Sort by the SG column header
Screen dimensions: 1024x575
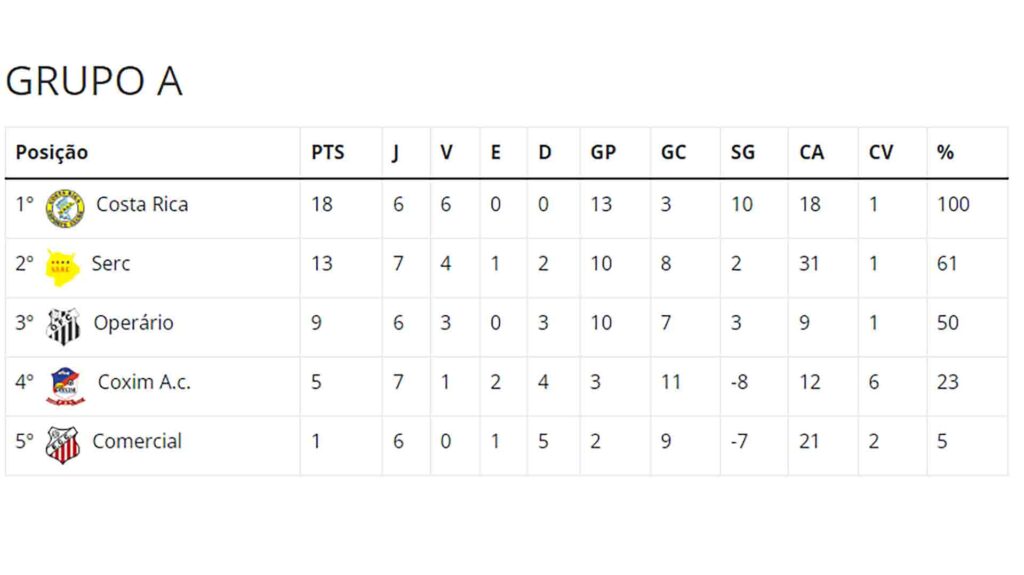743,153
